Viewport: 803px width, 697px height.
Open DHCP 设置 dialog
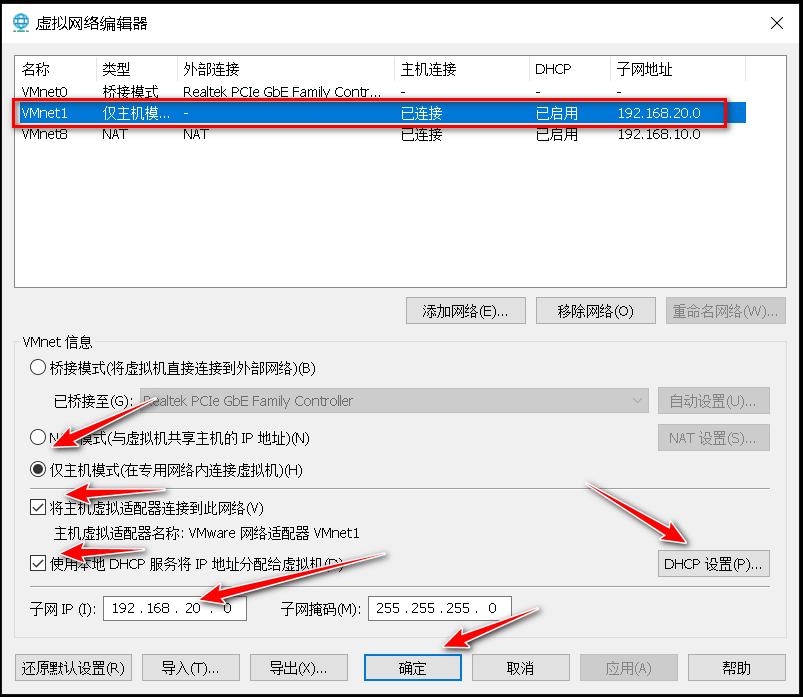pos(713,563)
